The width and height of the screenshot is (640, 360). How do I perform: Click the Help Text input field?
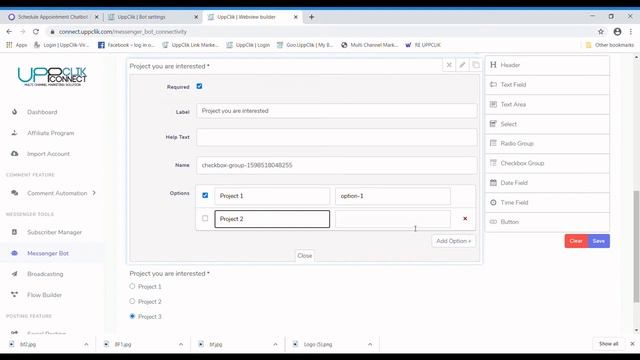coord(336,137)
